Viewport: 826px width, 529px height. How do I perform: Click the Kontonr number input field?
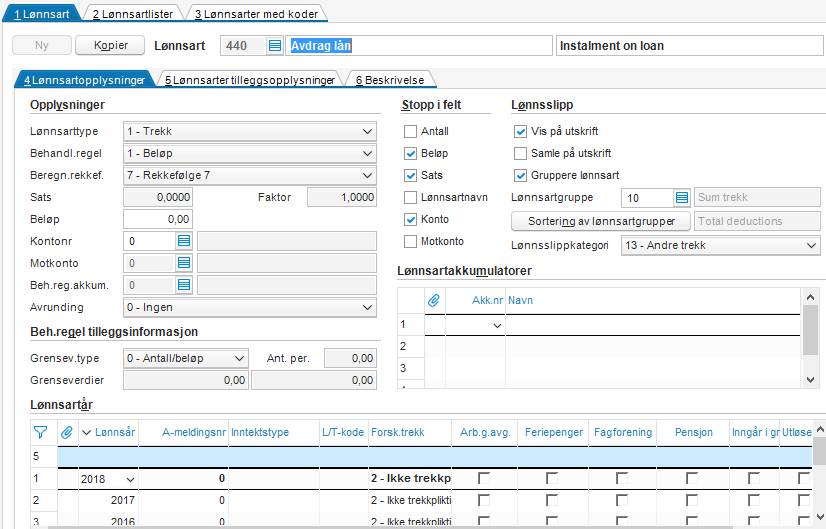[x=150, y=241]
